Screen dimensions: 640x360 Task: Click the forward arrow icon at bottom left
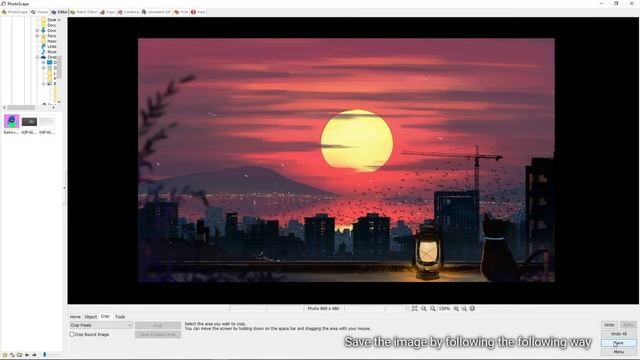click(34, 355)
